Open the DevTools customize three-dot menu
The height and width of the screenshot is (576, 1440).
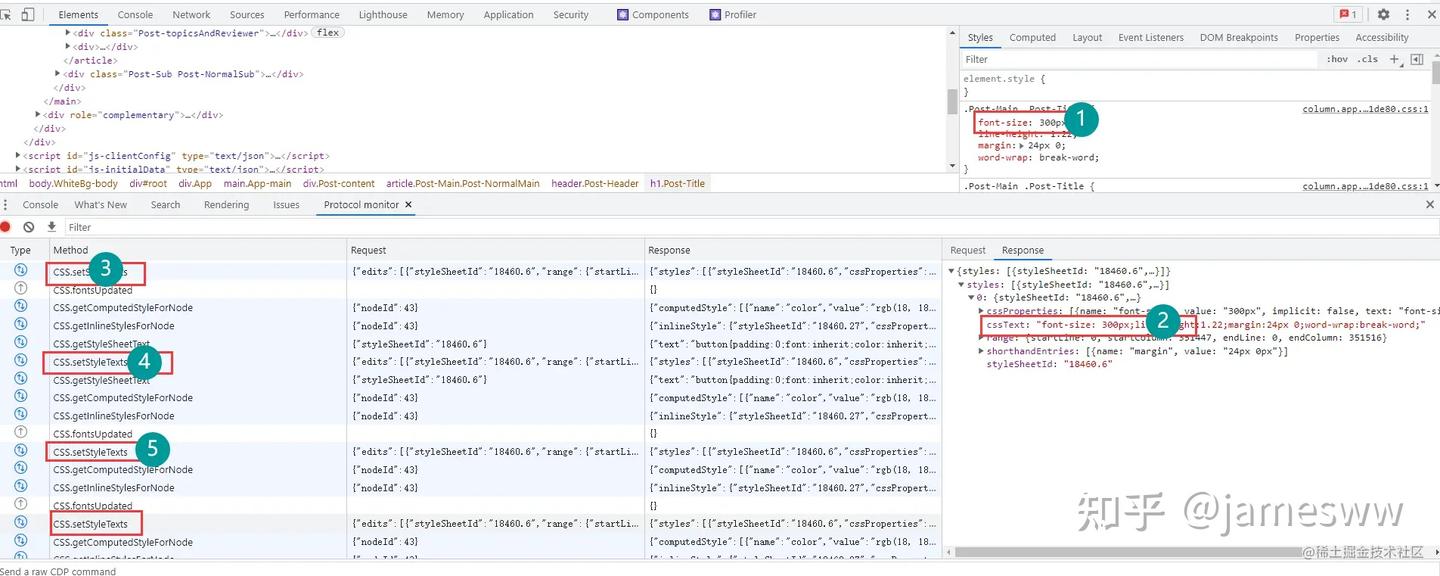point(1405,15)
